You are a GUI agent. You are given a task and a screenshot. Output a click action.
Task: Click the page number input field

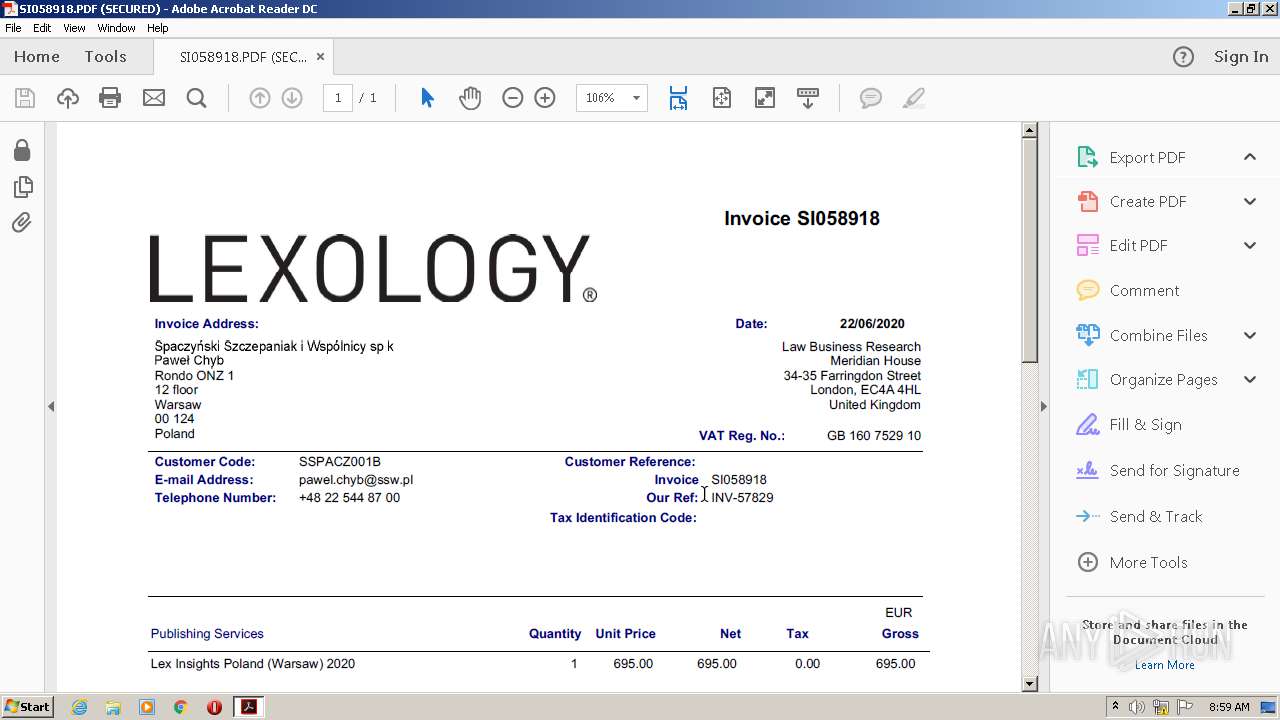tap(338, 98)
